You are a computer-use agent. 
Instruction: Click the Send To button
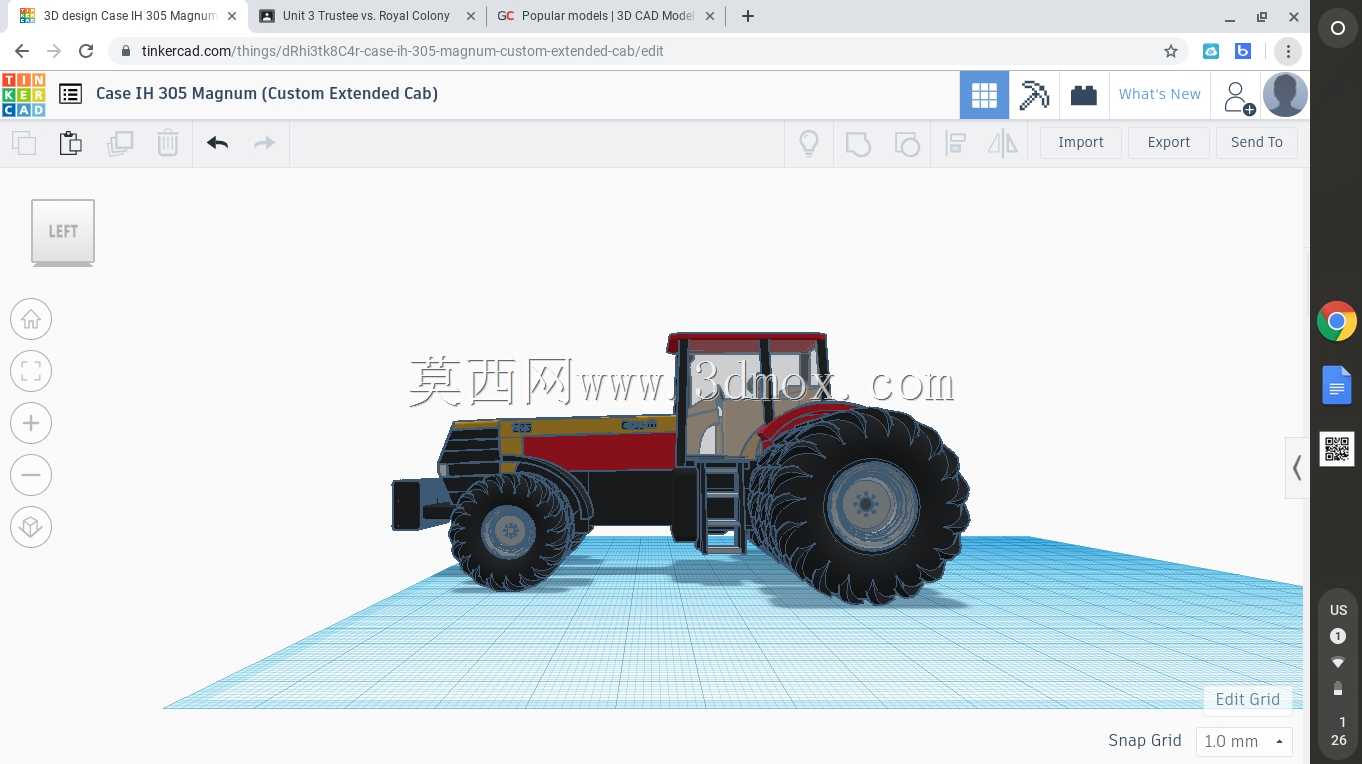point(1257,142)
